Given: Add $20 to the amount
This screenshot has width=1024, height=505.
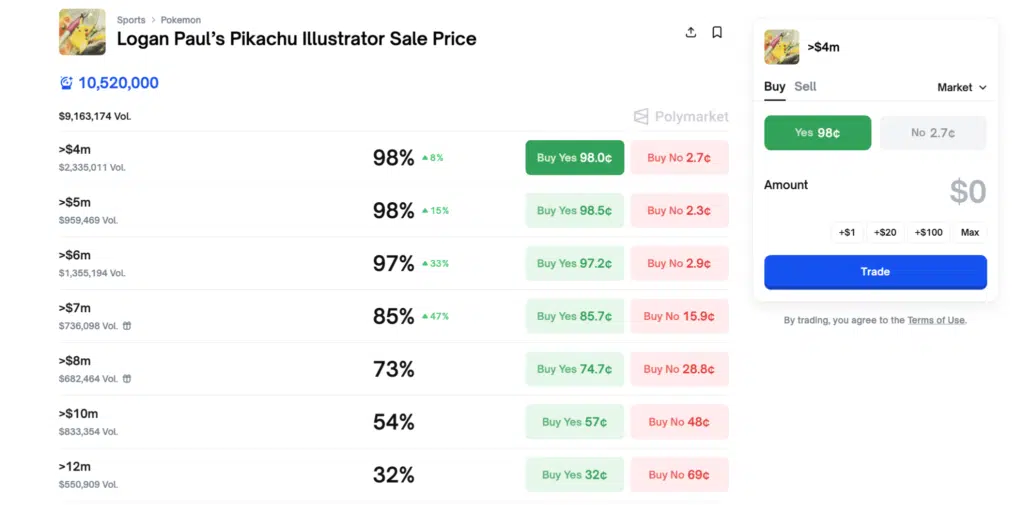Looking at the screenshot, I should click(884, 232).
